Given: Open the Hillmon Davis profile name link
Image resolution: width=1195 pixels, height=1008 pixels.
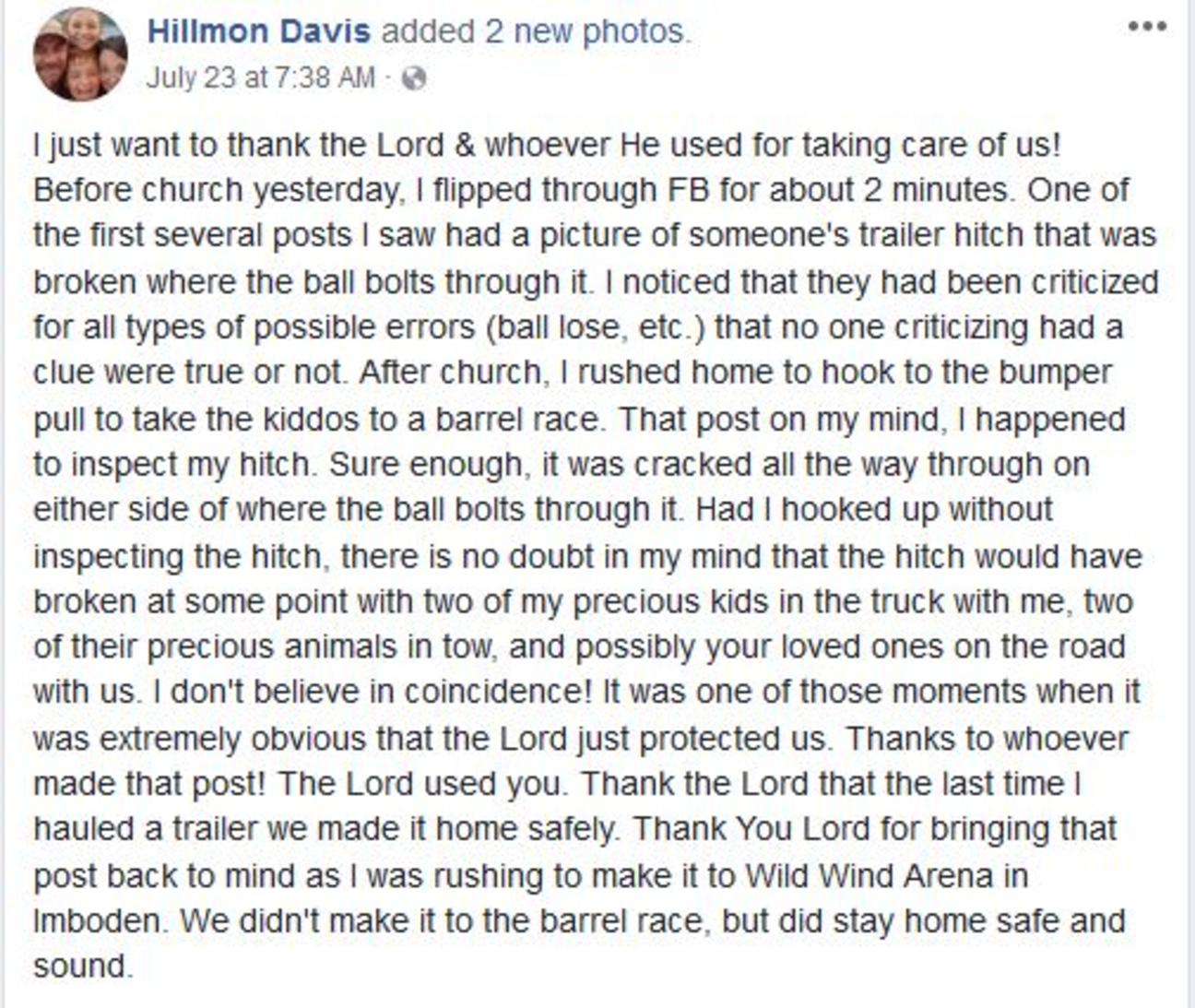Looking at the screenshot, I should (x=258, y=31).
